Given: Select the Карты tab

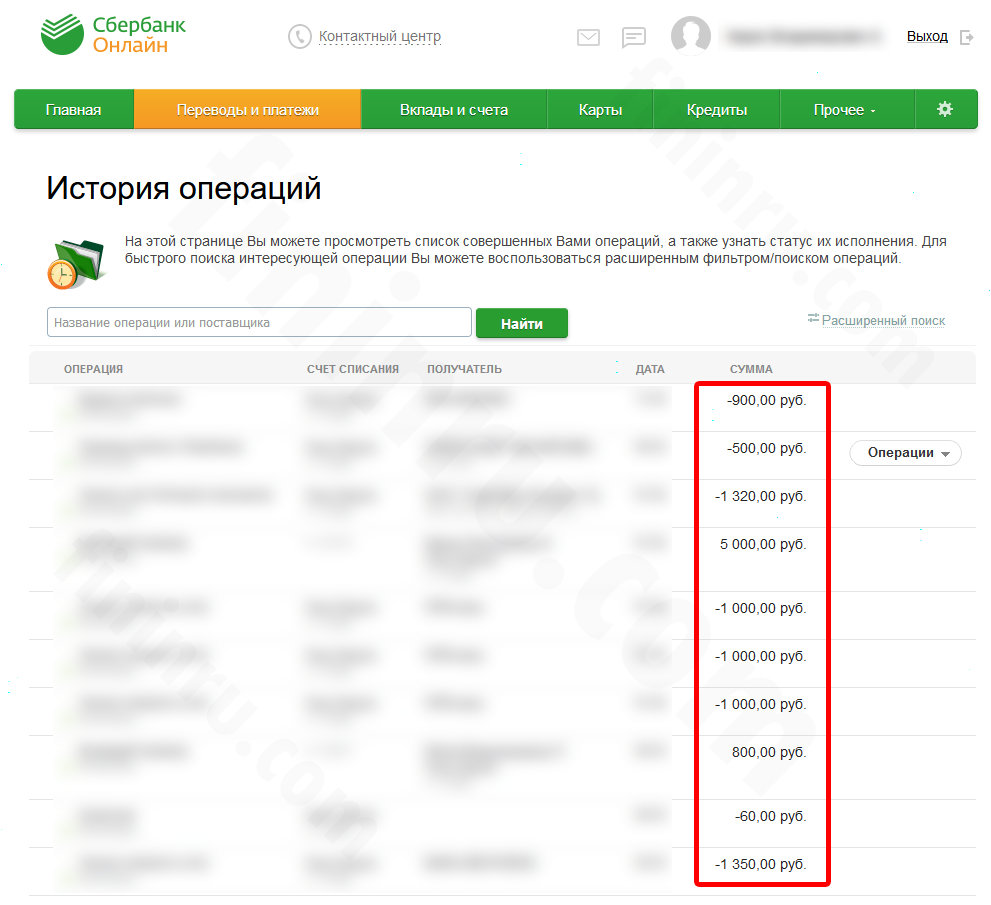Looking at the screenshot, I should [x=599, y=109].
